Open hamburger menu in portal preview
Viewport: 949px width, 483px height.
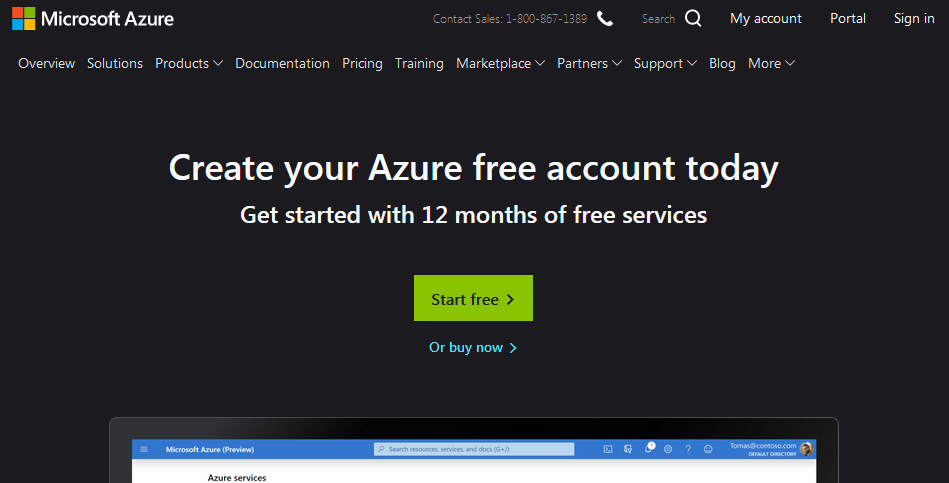click(144, 449)
